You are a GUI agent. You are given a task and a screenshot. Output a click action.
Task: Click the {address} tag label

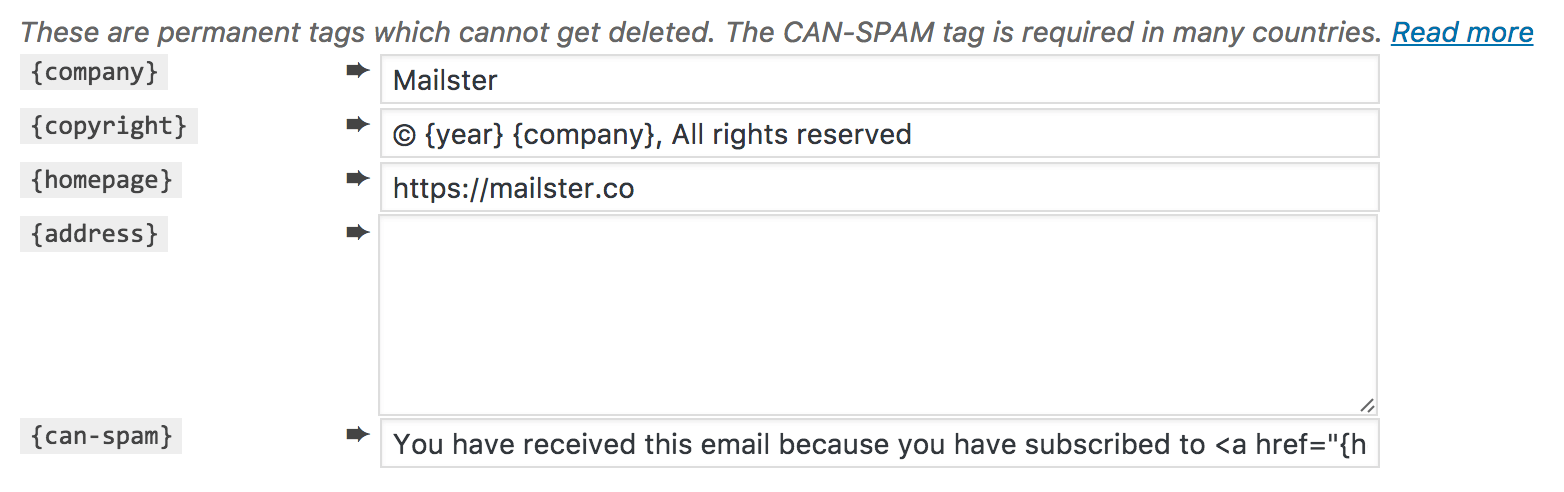point(94,234)
